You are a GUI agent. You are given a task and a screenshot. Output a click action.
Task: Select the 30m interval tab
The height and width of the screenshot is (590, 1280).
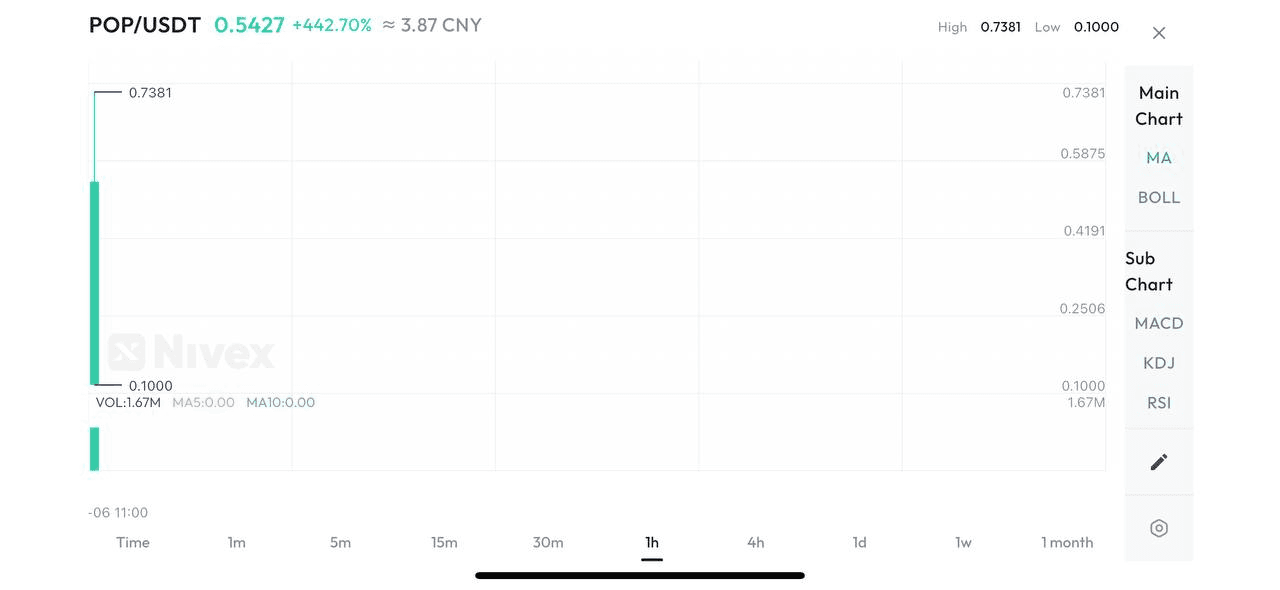click(548, 542)
